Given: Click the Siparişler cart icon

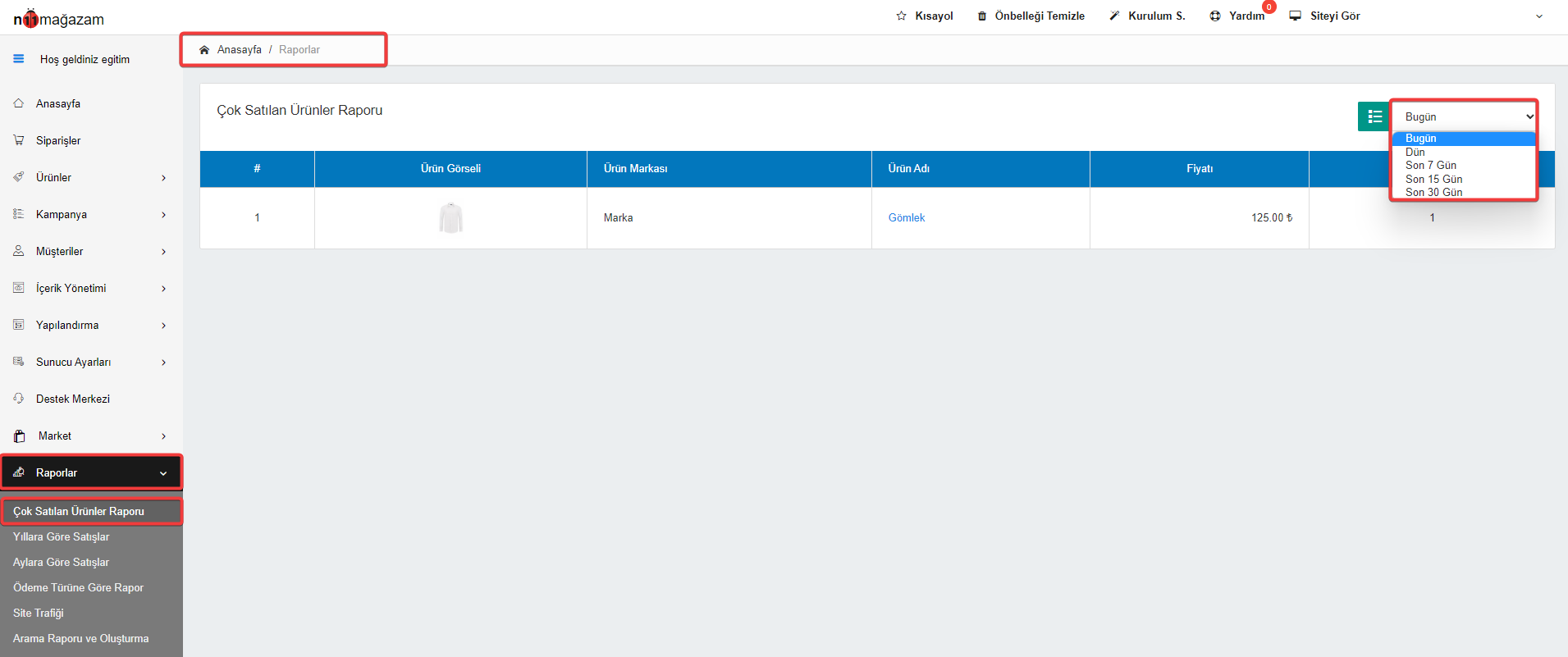Looking at the screenshot, I should pos(19,140).
